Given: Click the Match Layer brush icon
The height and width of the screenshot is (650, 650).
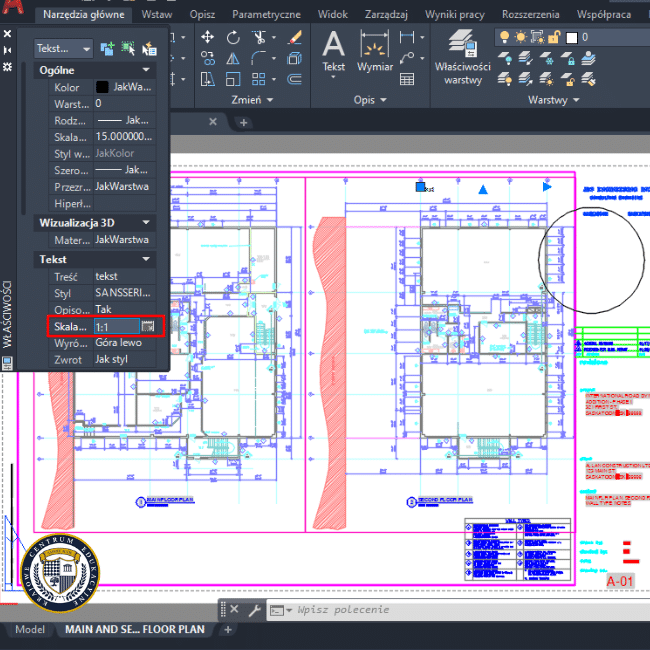Looking at the screenshot, I should (x=588, y=79).
